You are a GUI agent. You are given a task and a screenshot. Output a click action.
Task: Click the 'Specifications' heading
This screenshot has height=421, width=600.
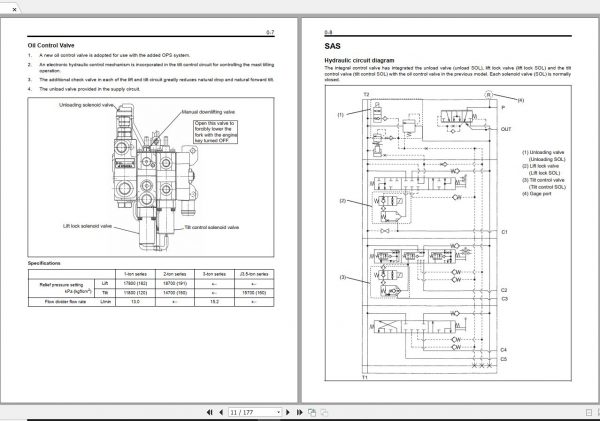click(44, 263)
